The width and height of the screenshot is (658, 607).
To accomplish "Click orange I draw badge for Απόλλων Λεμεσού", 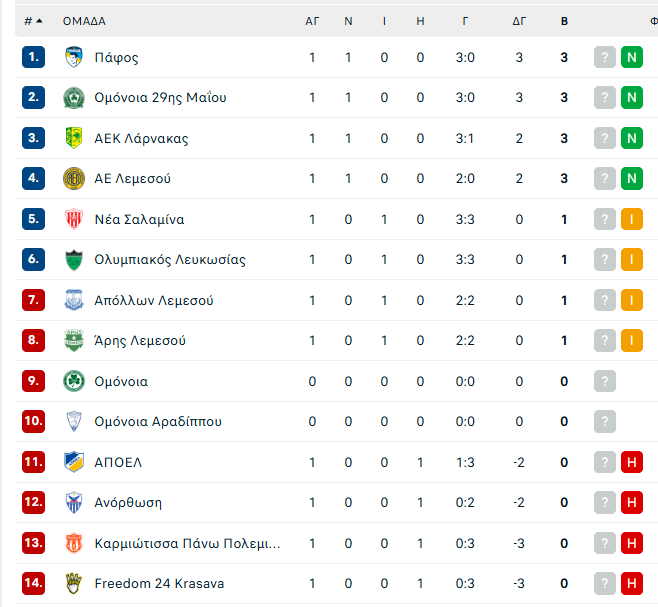I will (x=632, y=300).
